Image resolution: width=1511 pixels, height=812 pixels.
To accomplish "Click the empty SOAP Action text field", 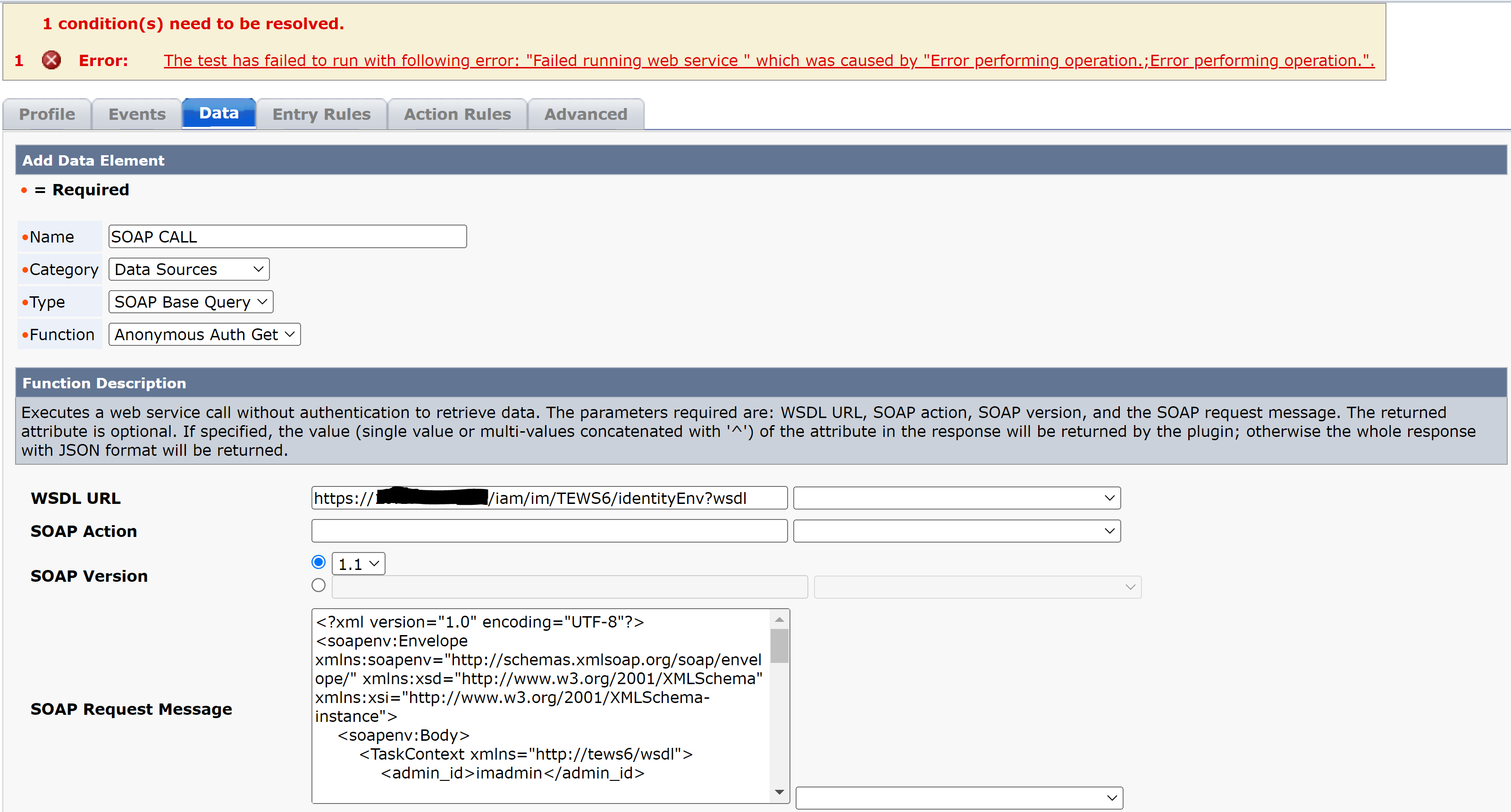I will [x=548, y=531].
